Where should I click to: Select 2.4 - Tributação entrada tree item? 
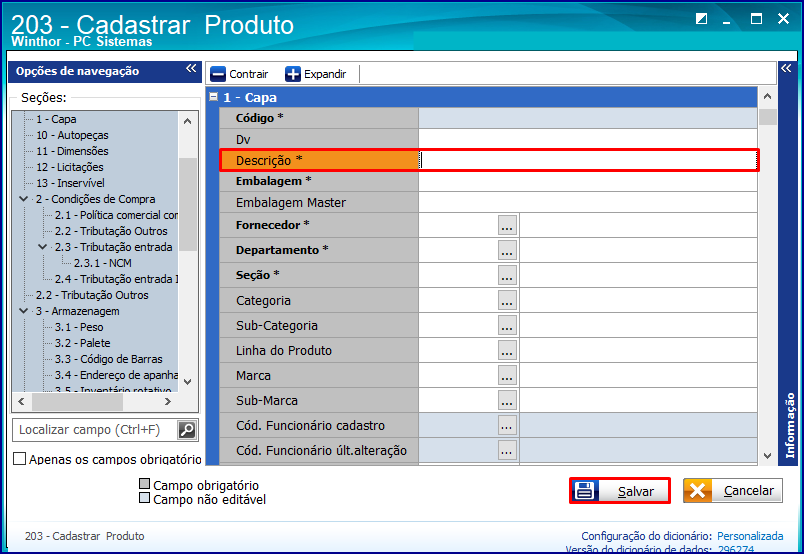point(116,279)
